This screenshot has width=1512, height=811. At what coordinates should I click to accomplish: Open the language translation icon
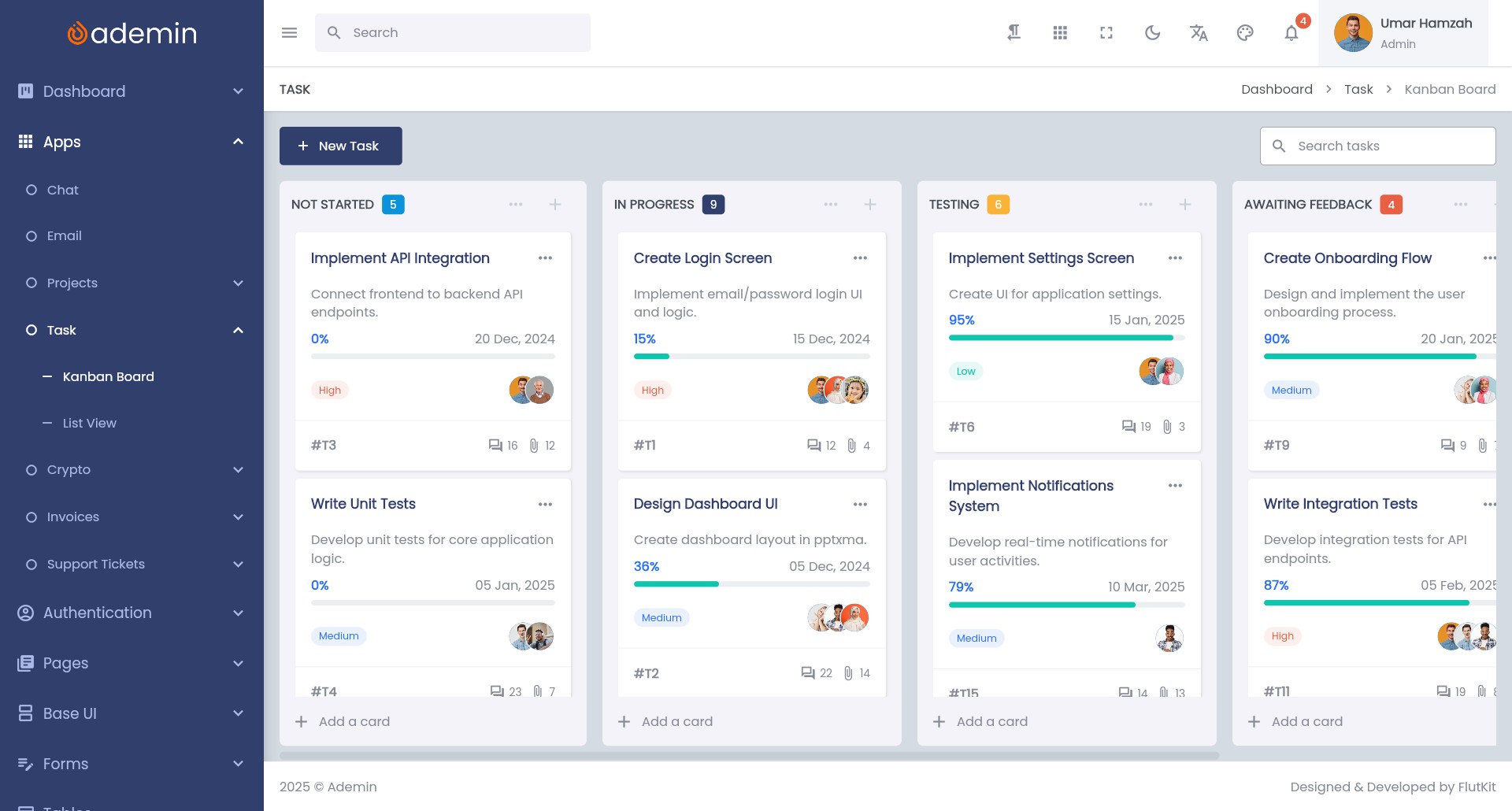pos(1199,33)
